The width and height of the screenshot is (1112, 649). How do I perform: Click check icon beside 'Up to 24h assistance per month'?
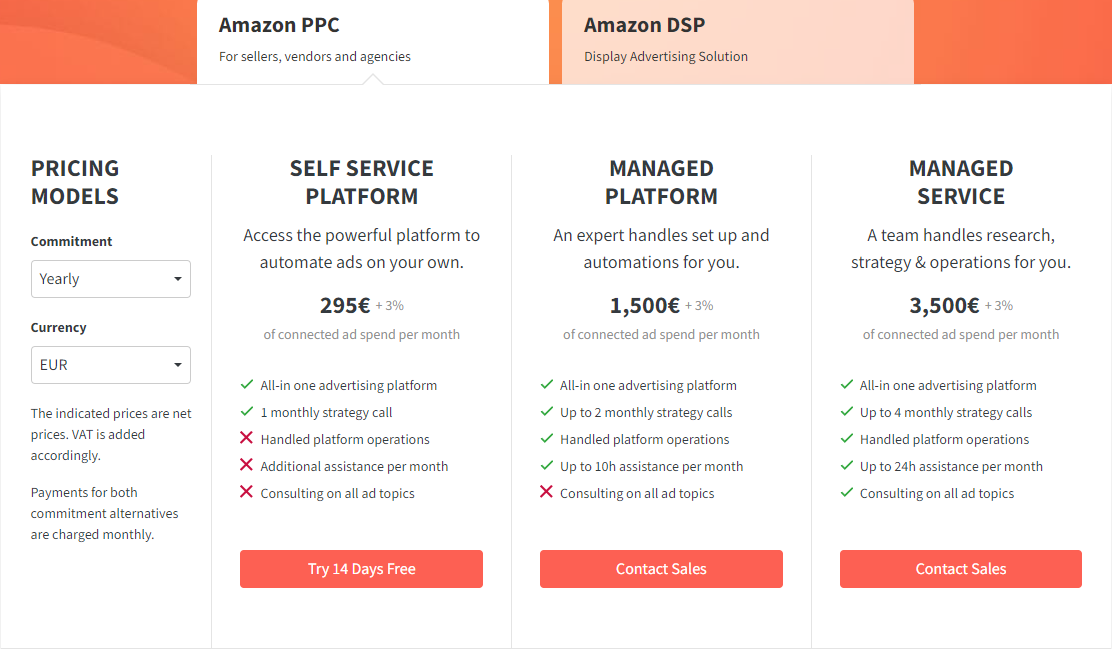(x=847, y=466)
